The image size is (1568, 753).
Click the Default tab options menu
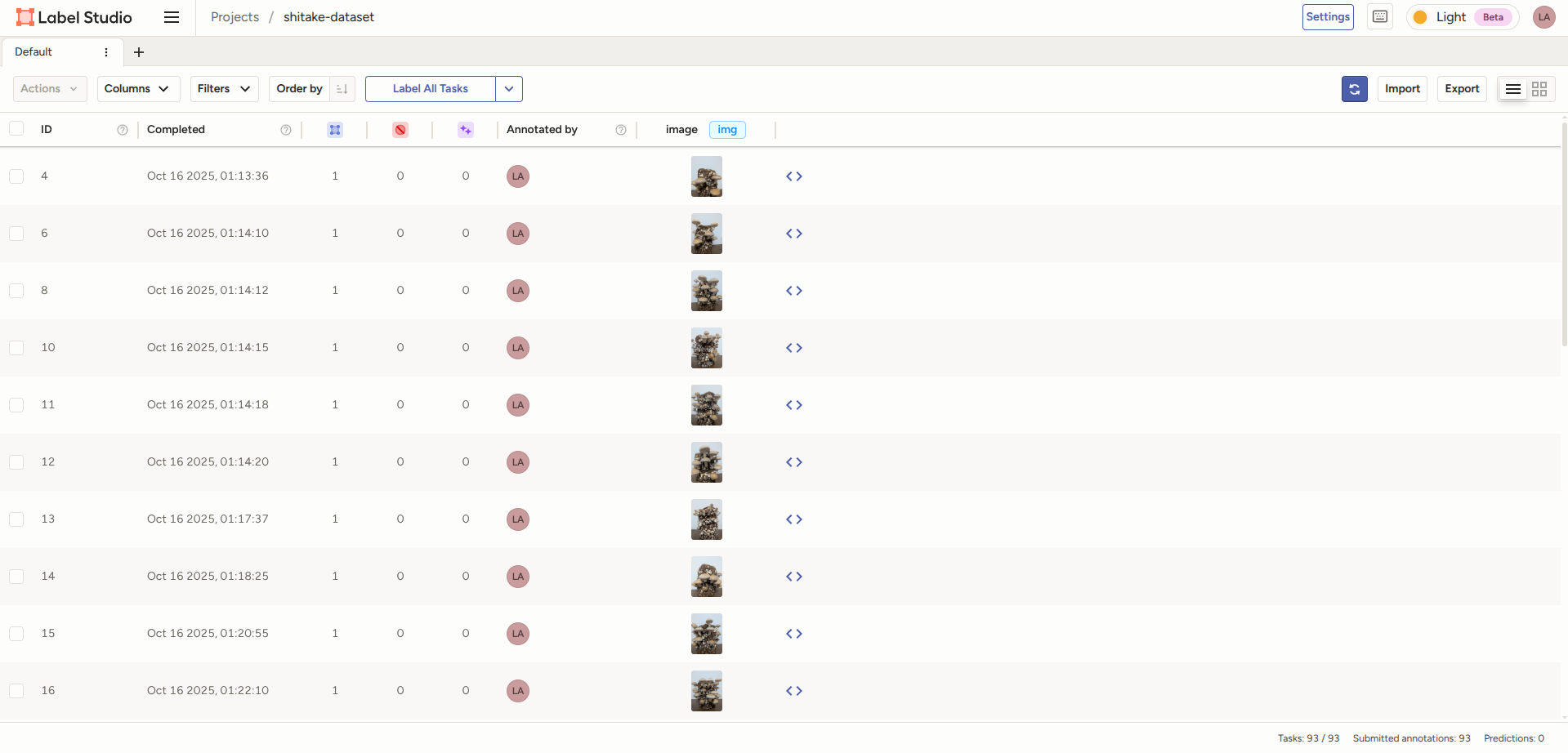coord(106,52)
